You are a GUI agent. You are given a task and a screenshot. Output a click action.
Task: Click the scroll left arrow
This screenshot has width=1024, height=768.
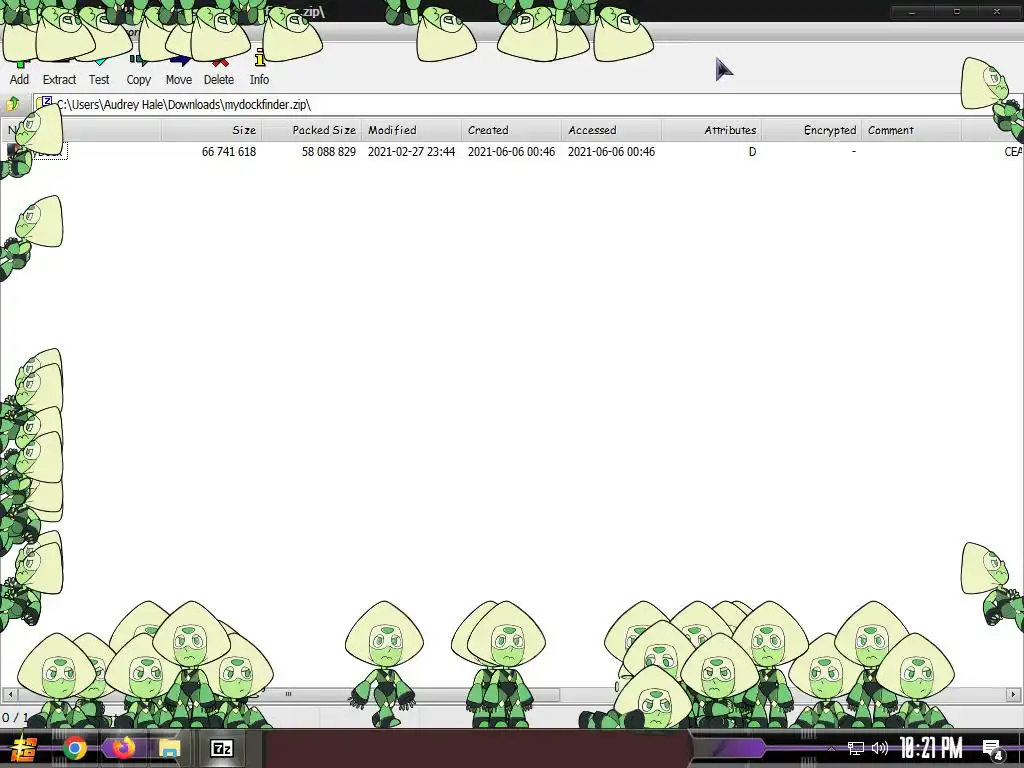coord(10,694)
